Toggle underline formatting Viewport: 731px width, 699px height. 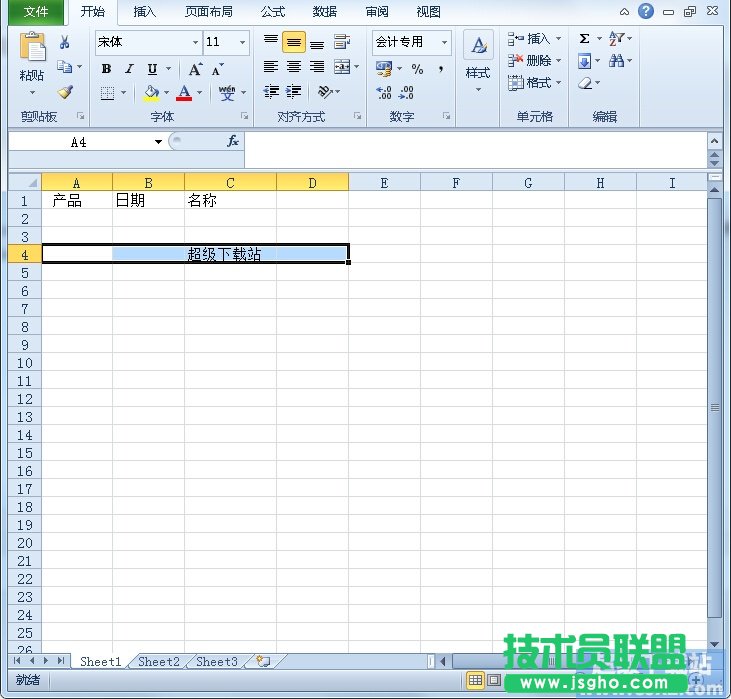pos(152,69)
